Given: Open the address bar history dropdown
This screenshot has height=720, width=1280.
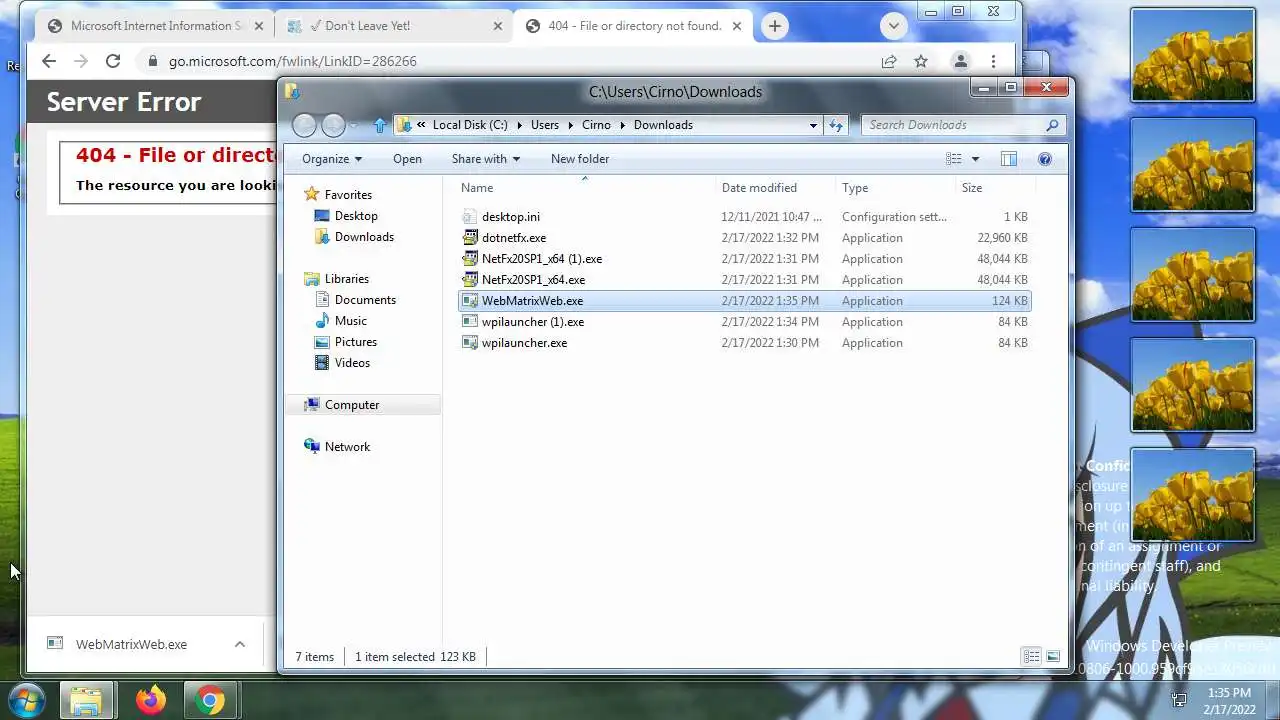Looking at the screenshot, I should click(813, 125).
